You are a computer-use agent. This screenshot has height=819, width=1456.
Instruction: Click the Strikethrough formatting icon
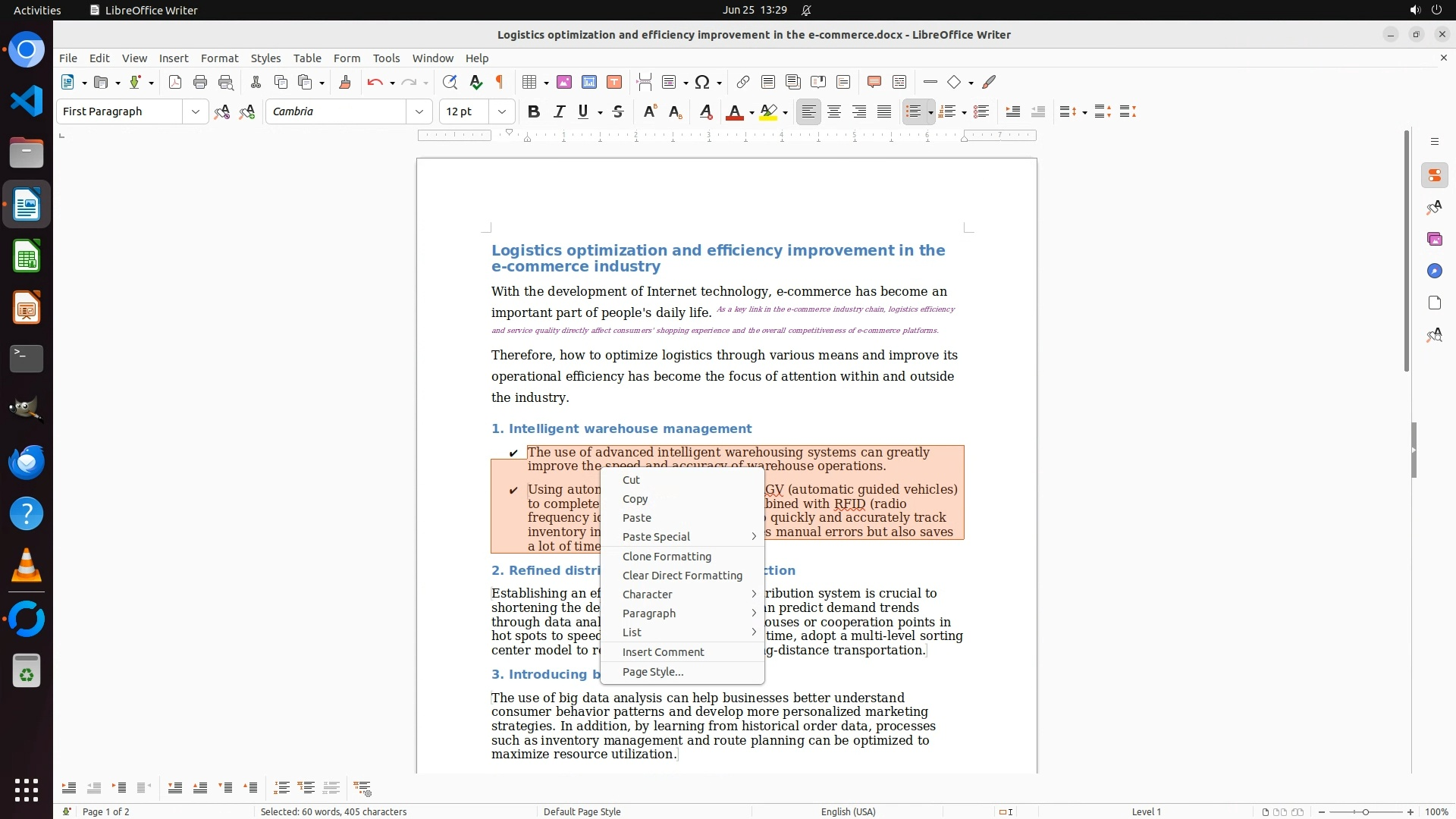[x=618, y=112]
